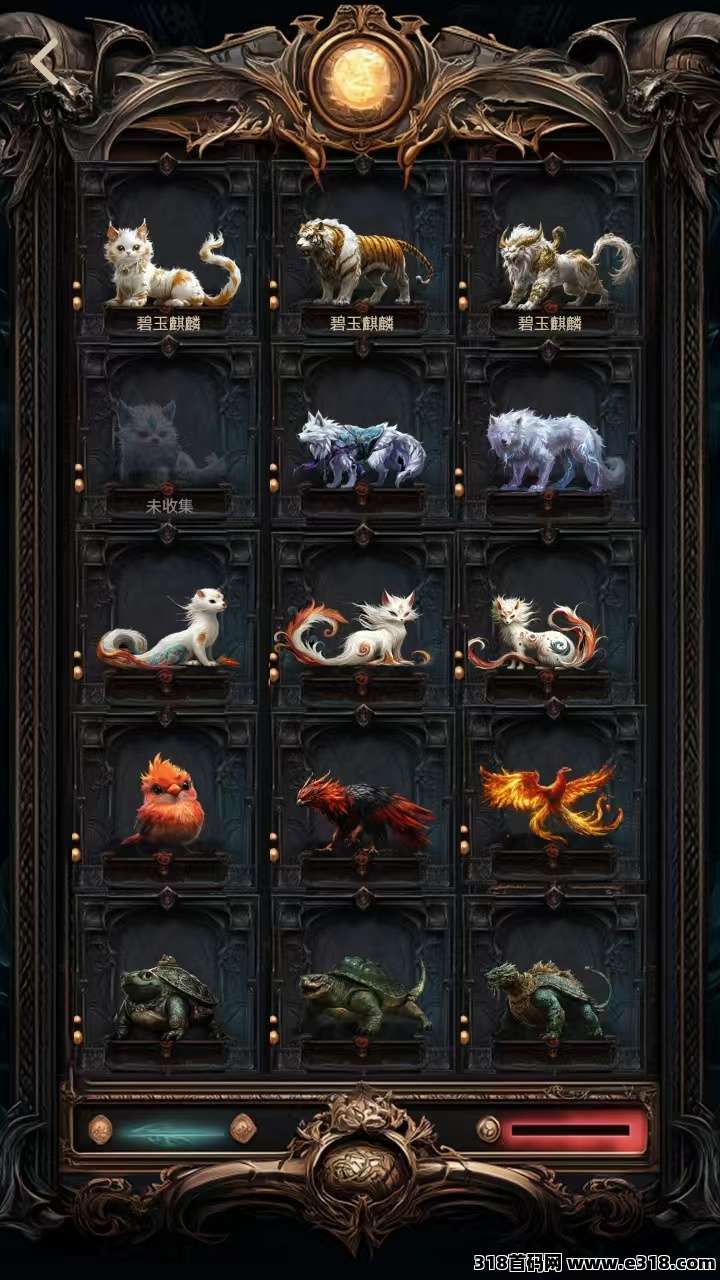Go back using the top-left arrow
720x1280 pixels.
click(x=46, y=64)
